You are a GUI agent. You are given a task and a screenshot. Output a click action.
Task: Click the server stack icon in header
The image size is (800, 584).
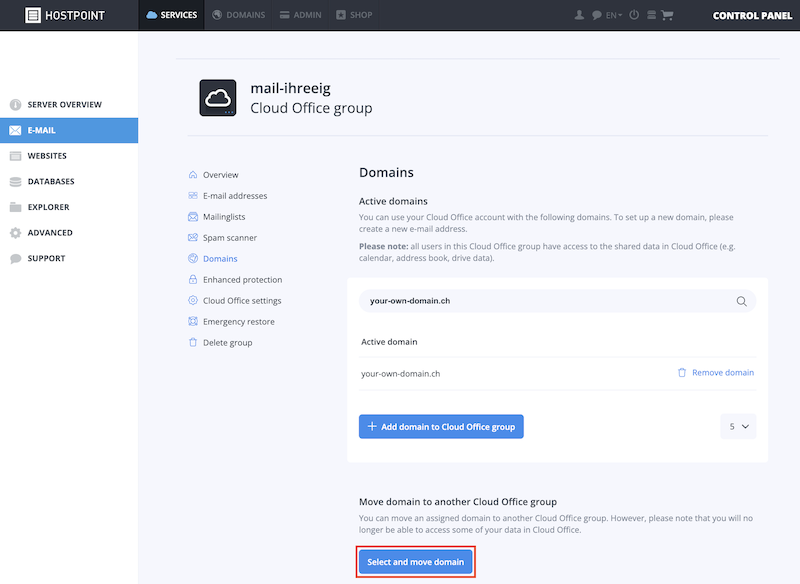[652, 15]
